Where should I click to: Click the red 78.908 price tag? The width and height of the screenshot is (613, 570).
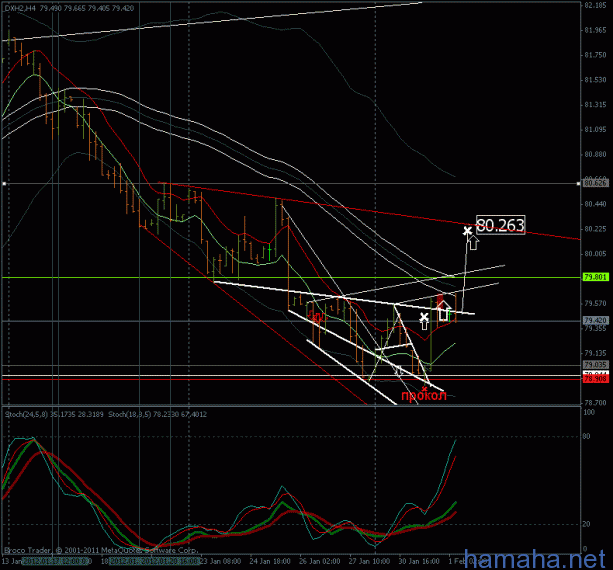(x=595, y=379)
